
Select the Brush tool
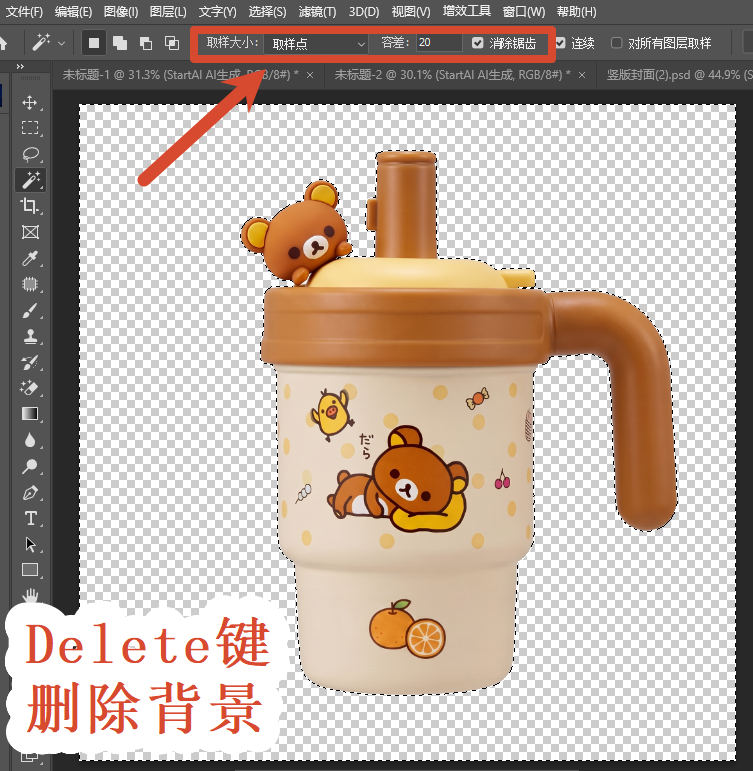(30, 310)
